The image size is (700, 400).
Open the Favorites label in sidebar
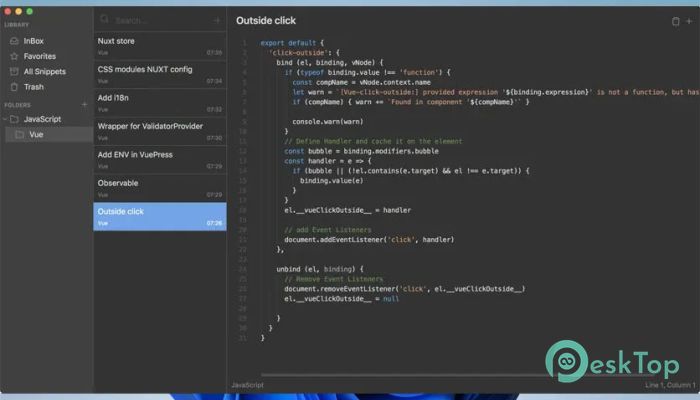40,56
